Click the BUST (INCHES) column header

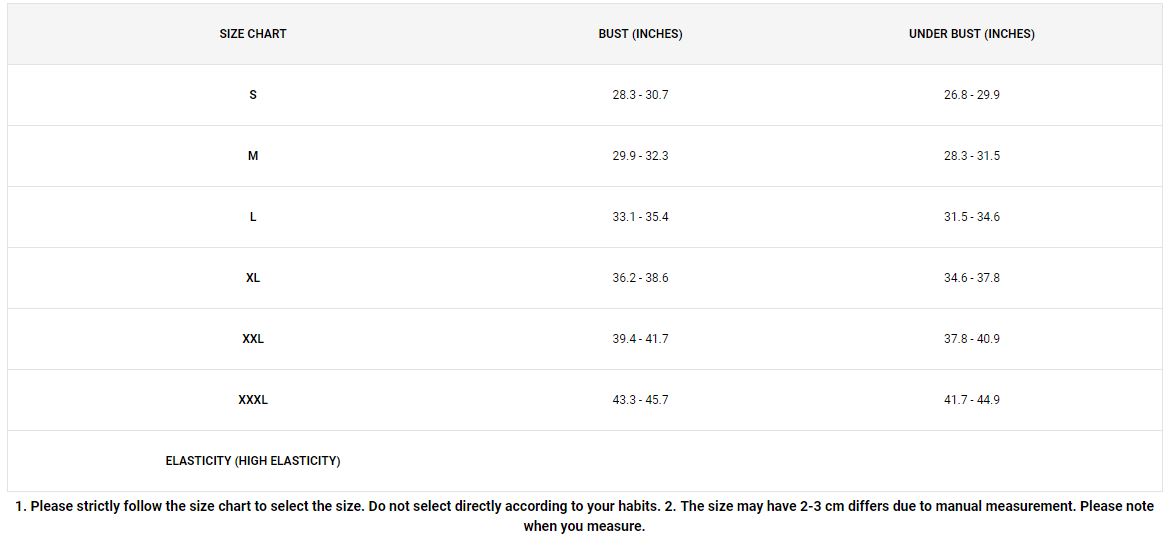click(640, 34)
